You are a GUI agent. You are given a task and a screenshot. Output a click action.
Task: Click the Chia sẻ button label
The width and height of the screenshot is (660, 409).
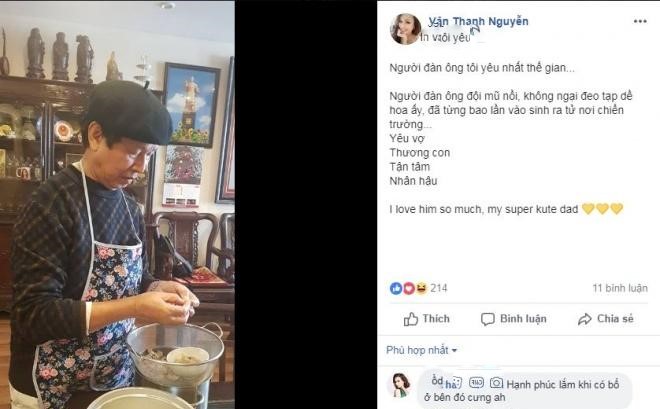pos(615,319)
